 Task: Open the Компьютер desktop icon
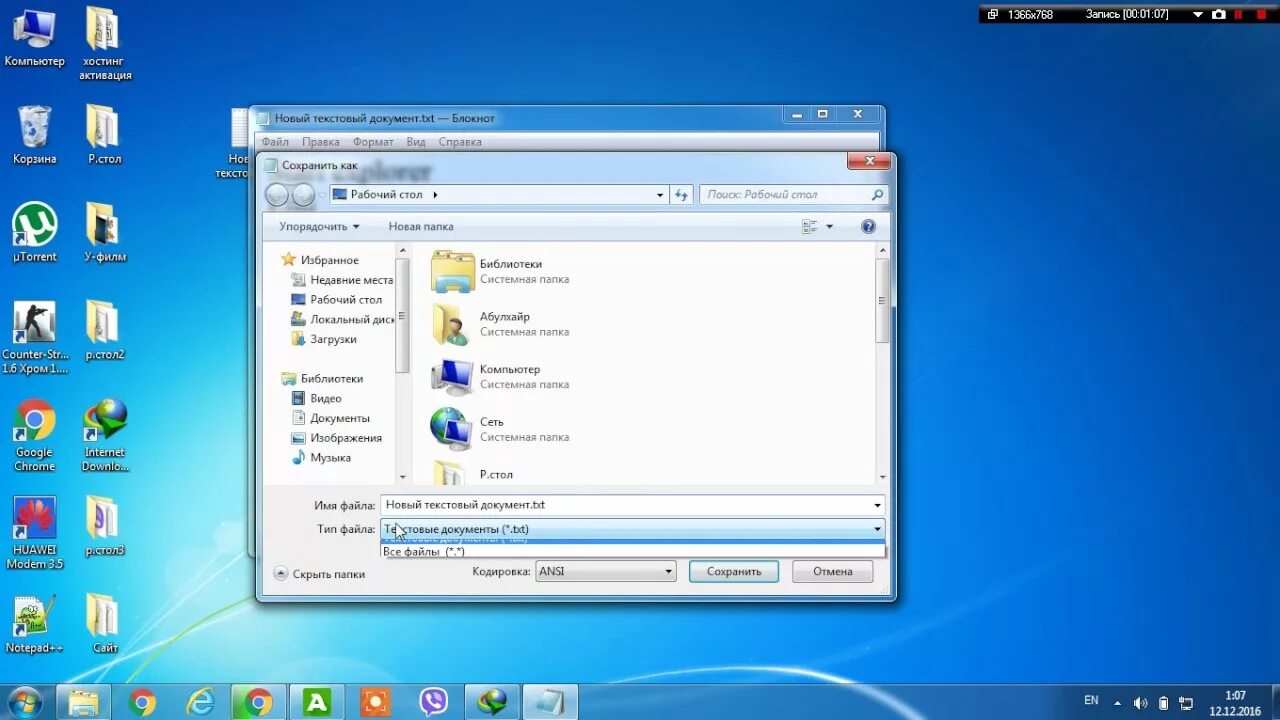pos(34,38)
